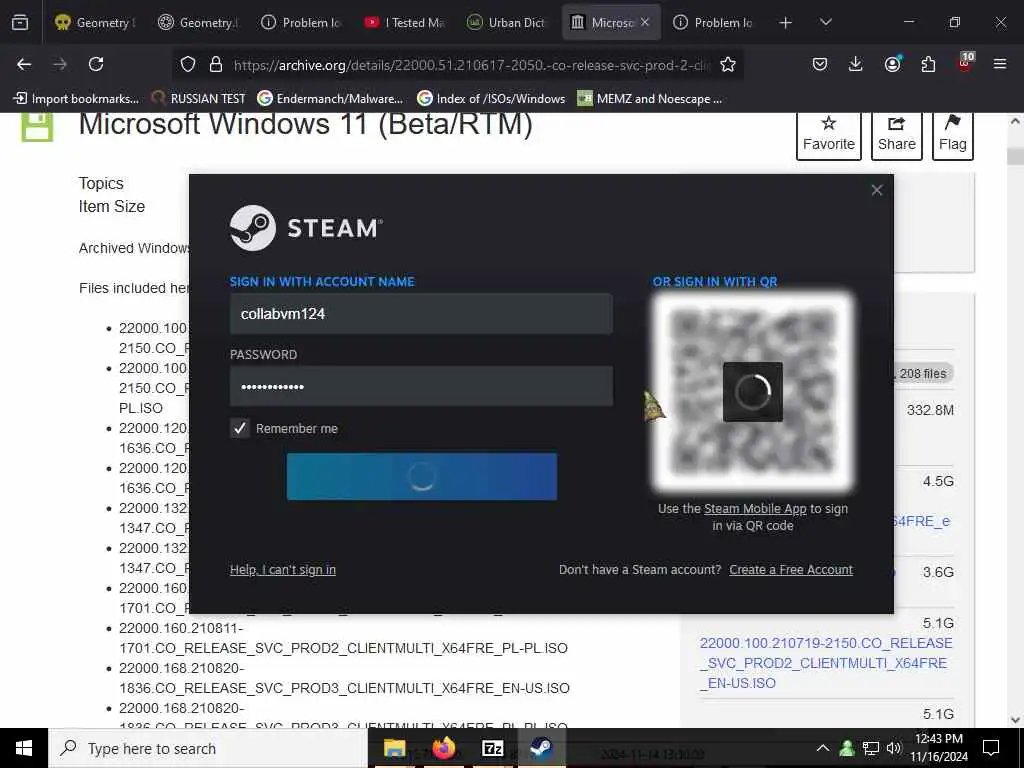Save page to Pocket
Viewport: 1024px width, 768px height.
(x=820, y=64)
